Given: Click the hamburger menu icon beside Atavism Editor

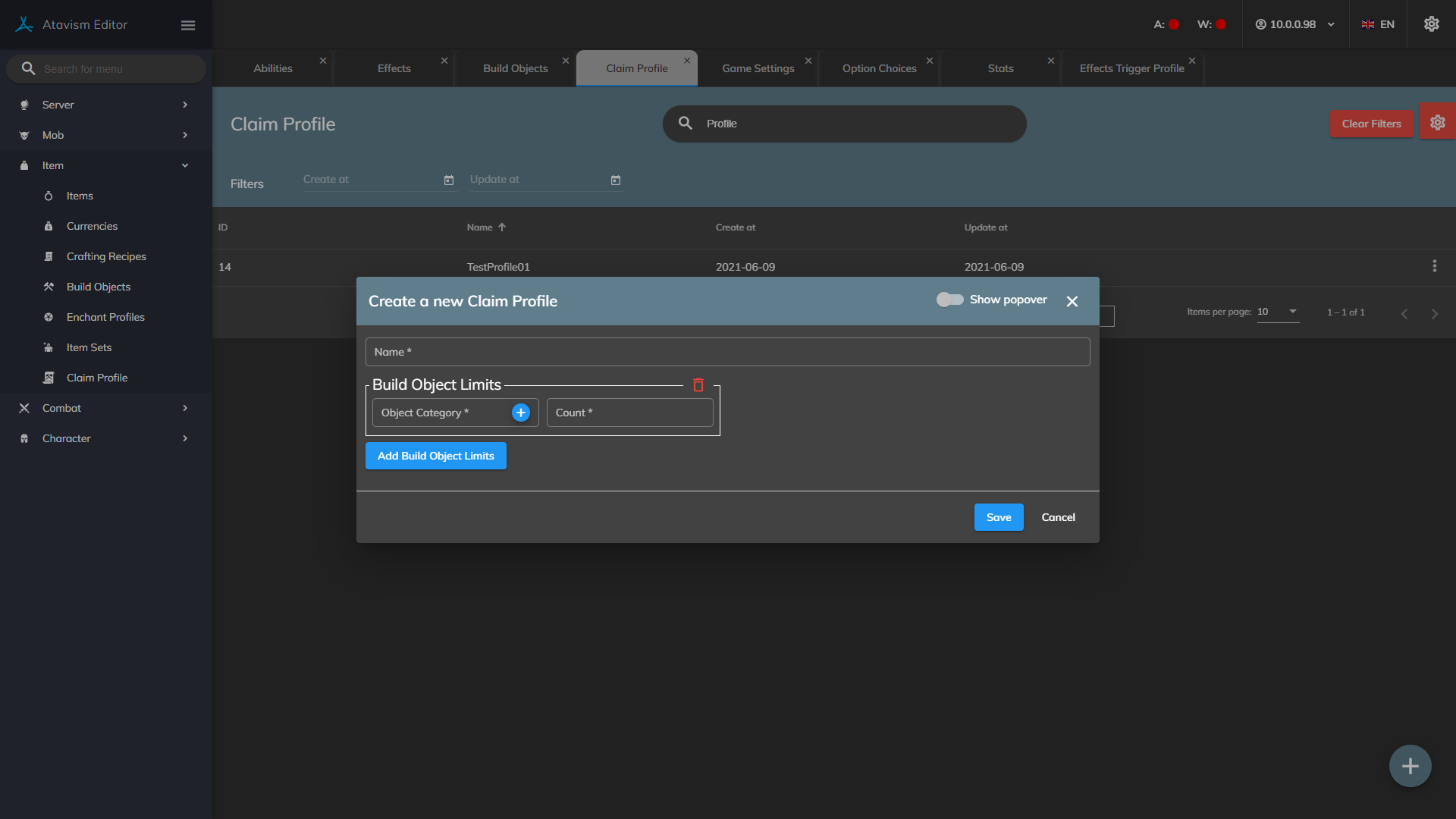Looking at the screenshot, I should (188, 25).
